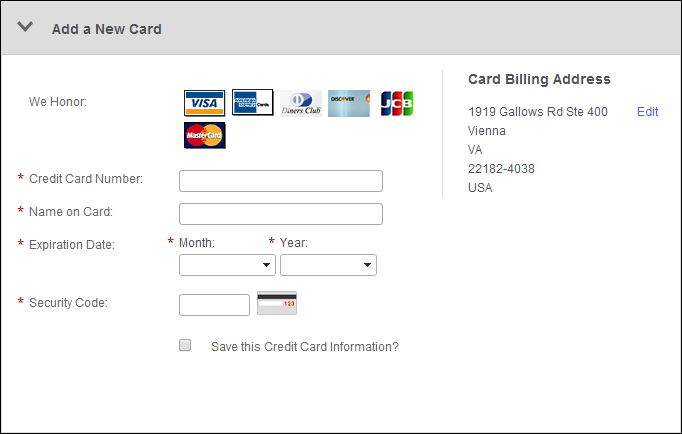The image size is (682, 434).
Task: Click the Discover card logo
Action: click(x=349, y=103)
